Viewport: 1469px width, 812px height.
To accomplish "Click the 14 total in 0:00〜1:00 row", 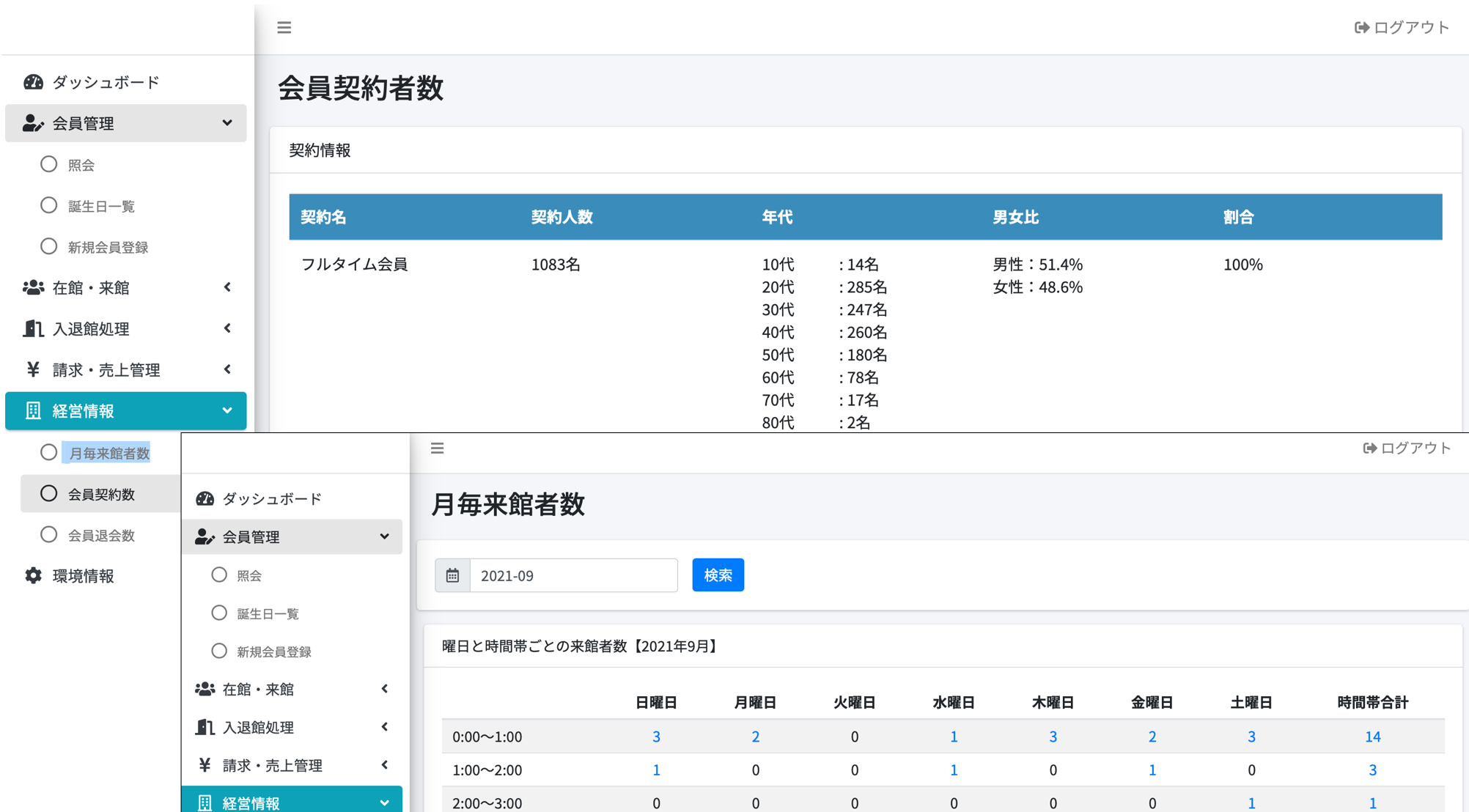I will (1372, 737).
